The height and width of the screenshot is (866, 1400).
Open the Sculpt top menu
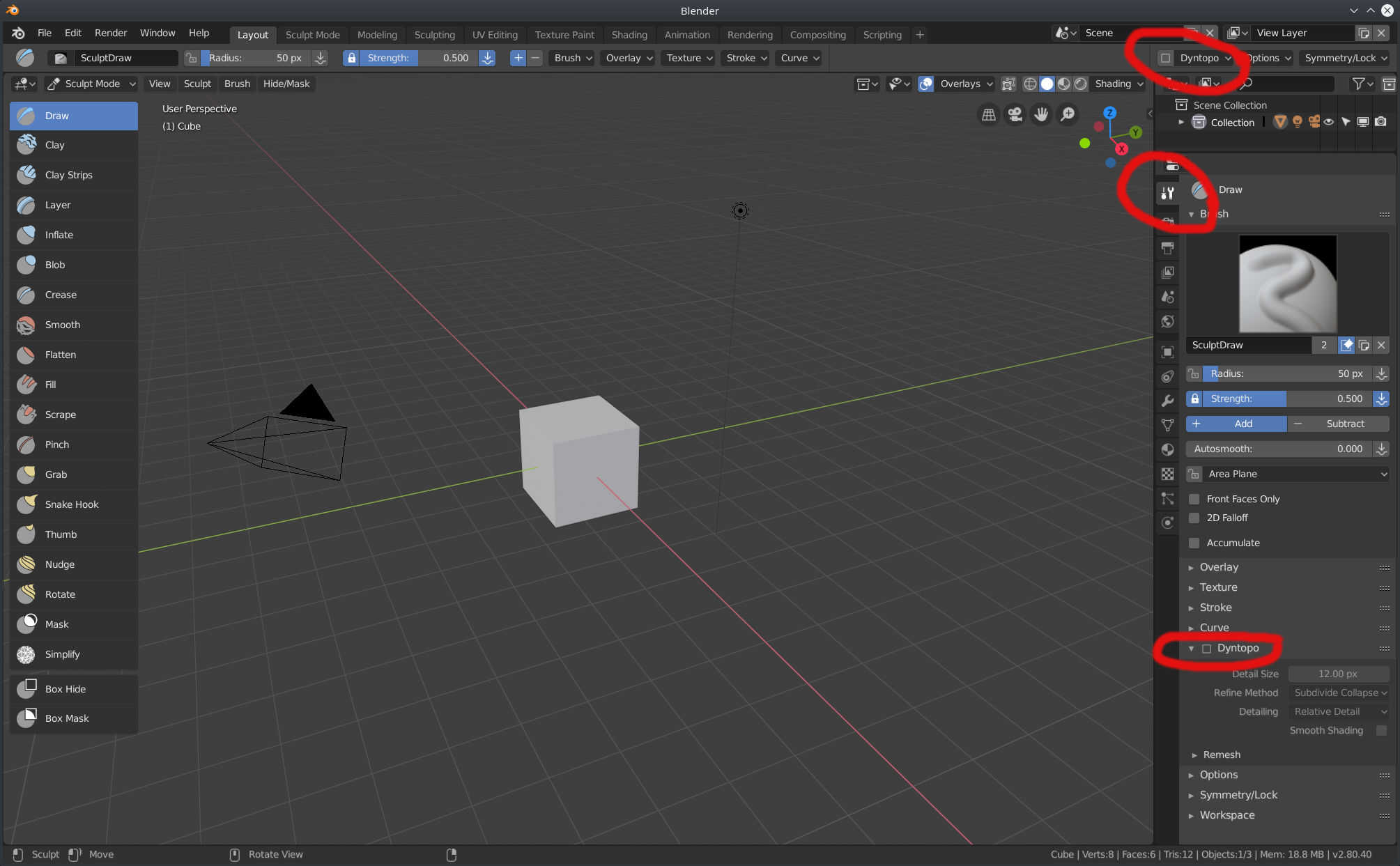coord(197,83)
